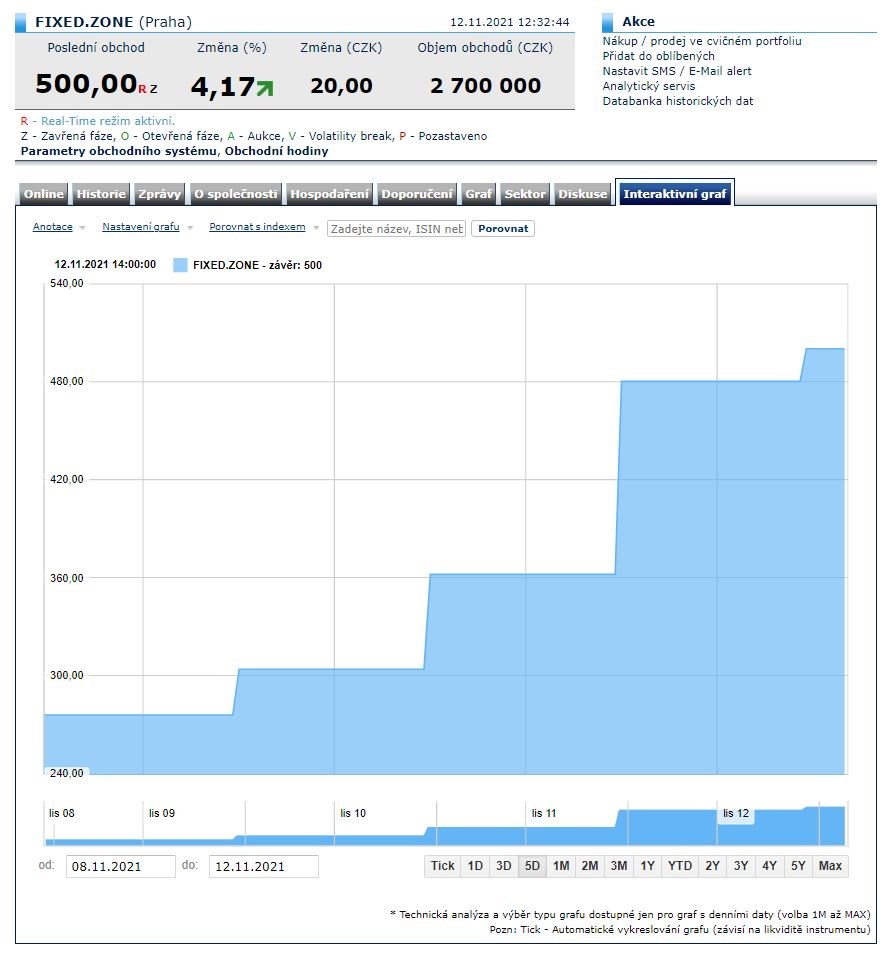Open the Hospodaření tab
The image size is (895, 957).
coord(329,194)
